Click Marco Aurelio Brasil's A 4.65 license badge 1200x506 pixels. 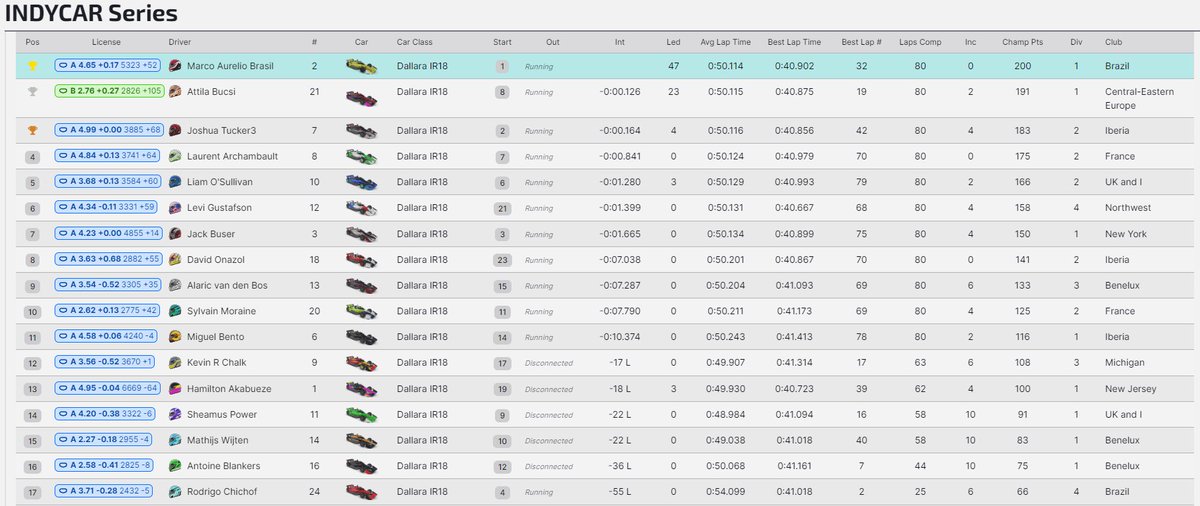109,66
